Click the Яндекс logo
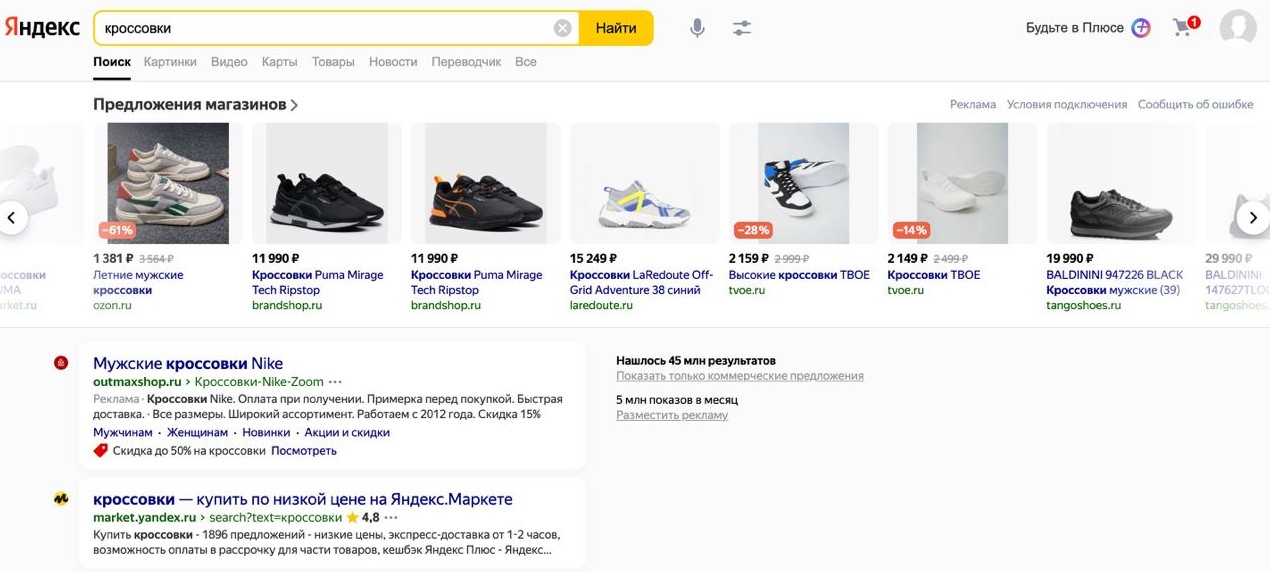The image size is (1270, 572). [x=42, y=27]
